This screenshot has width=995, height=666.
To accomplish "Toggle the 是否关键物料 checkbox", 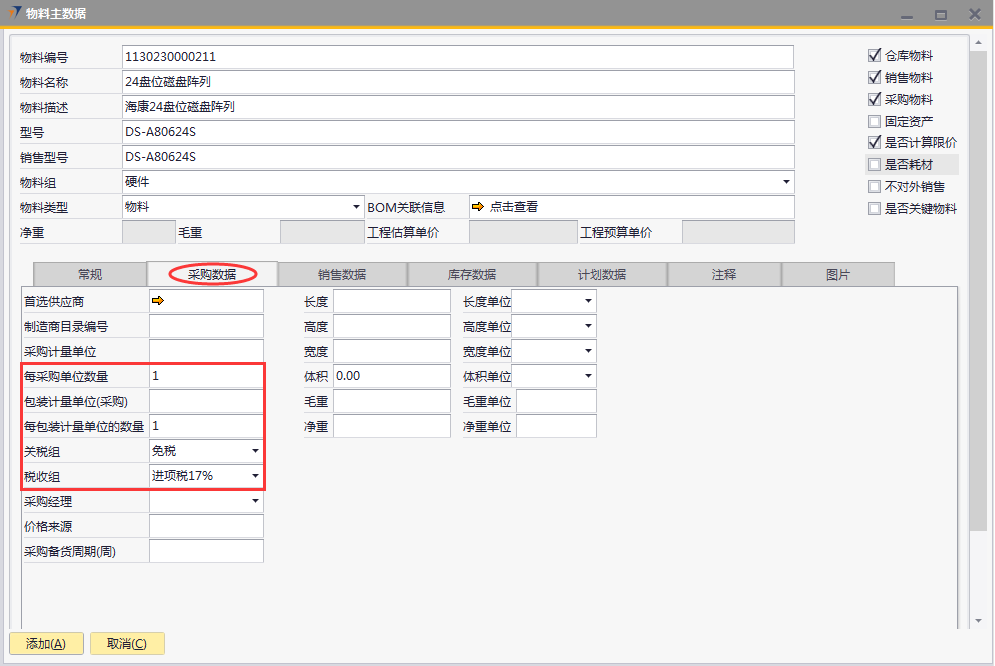I will tap(875, 209).
